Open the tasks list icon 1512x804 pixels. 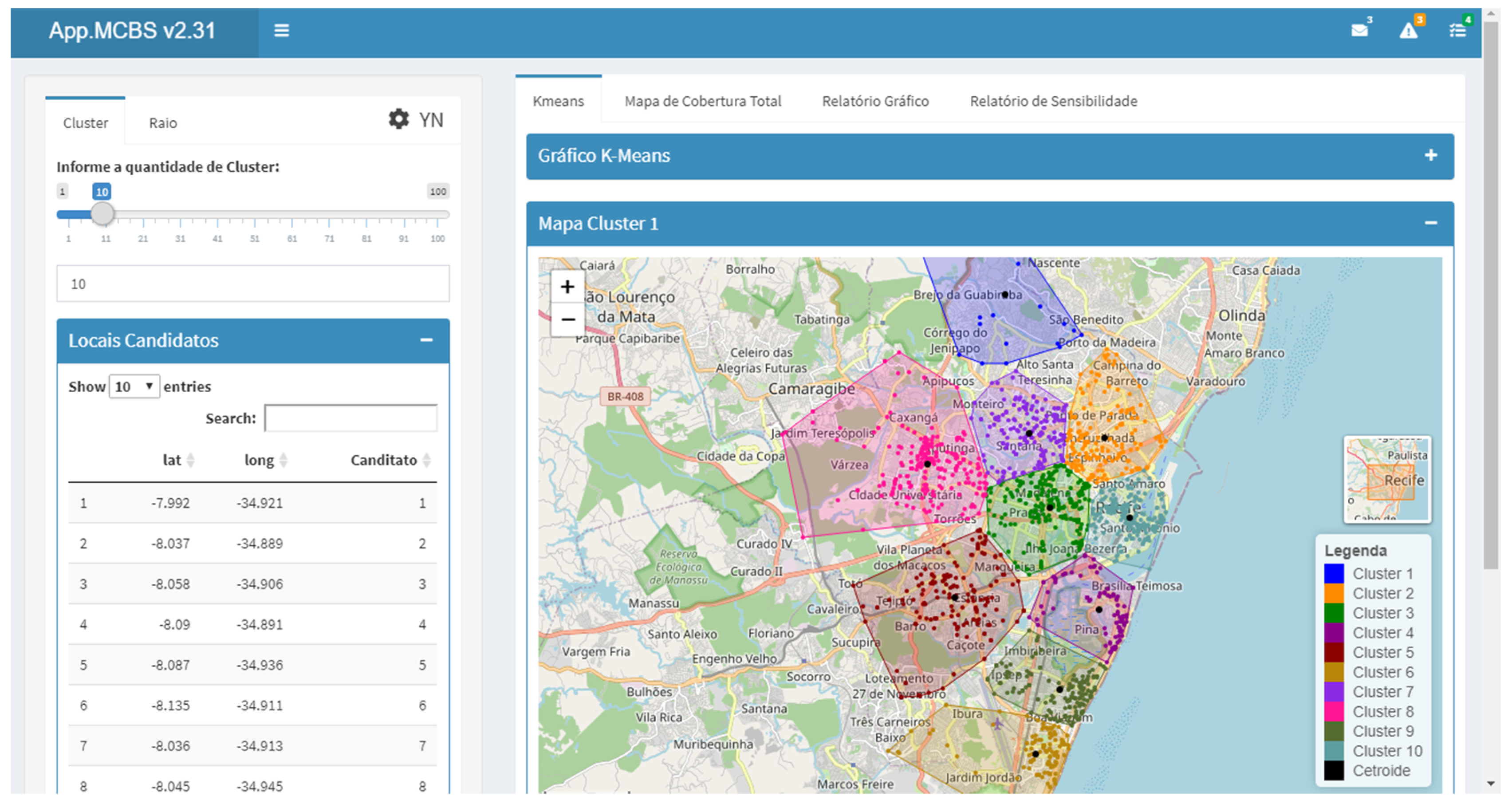click(1457, 31)
